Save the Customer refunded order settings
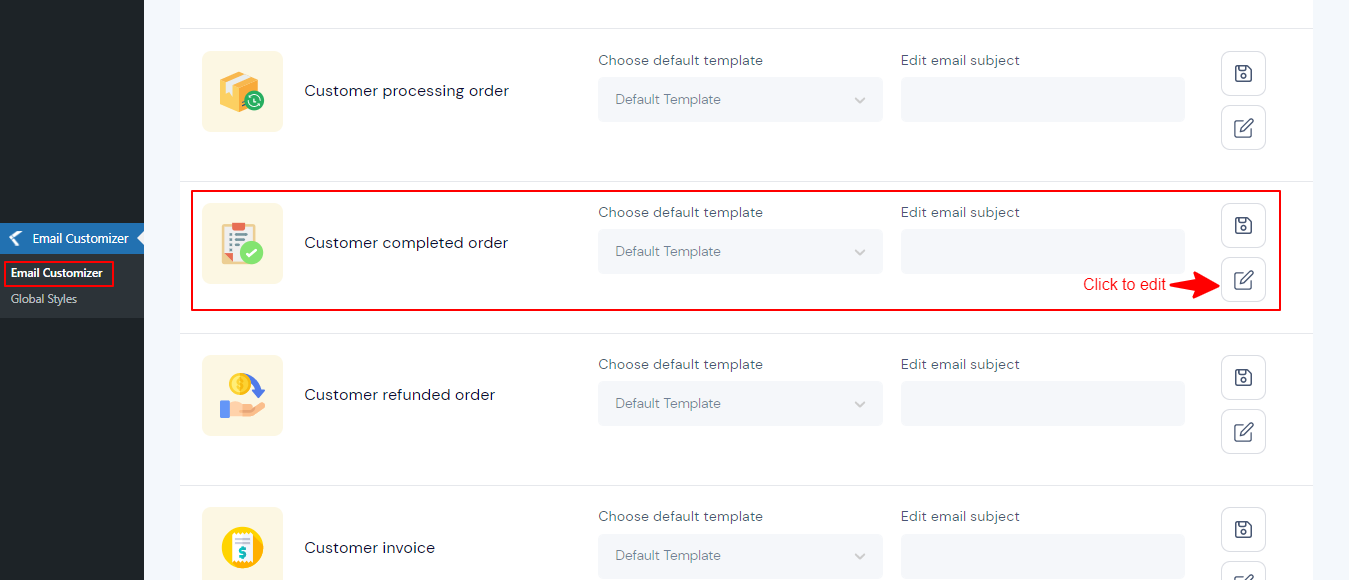This screenshot has width=1349, height=580. click(1243, 377)
